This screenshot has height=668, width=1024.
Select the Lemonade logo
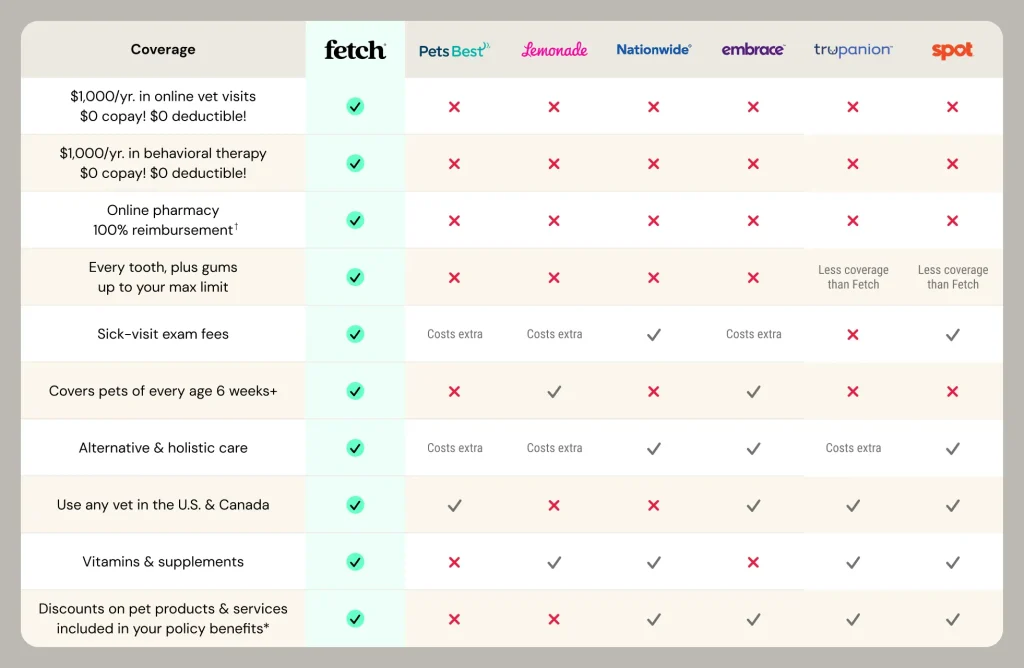554,49
